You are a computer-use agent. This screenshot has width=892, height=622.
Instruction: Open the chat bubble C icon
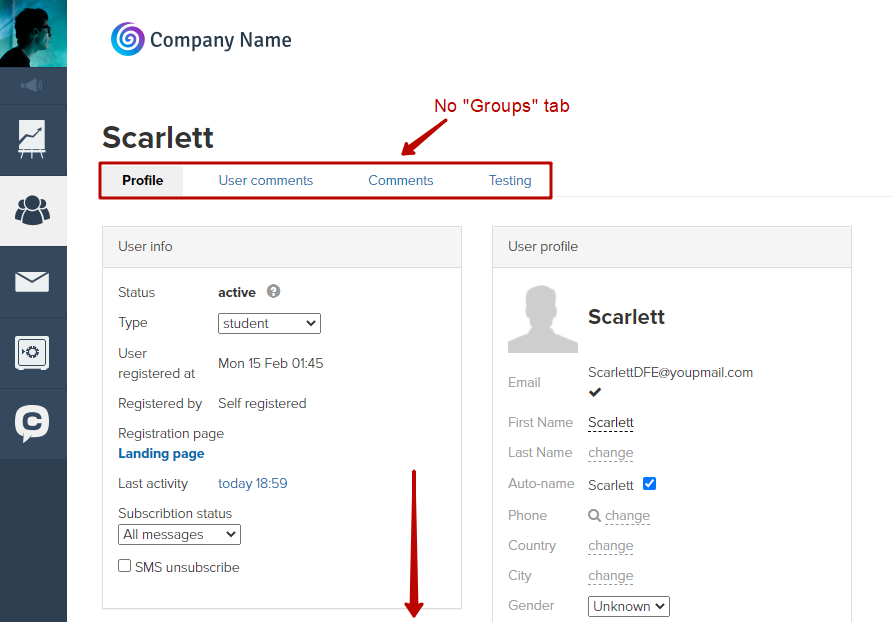32,423
